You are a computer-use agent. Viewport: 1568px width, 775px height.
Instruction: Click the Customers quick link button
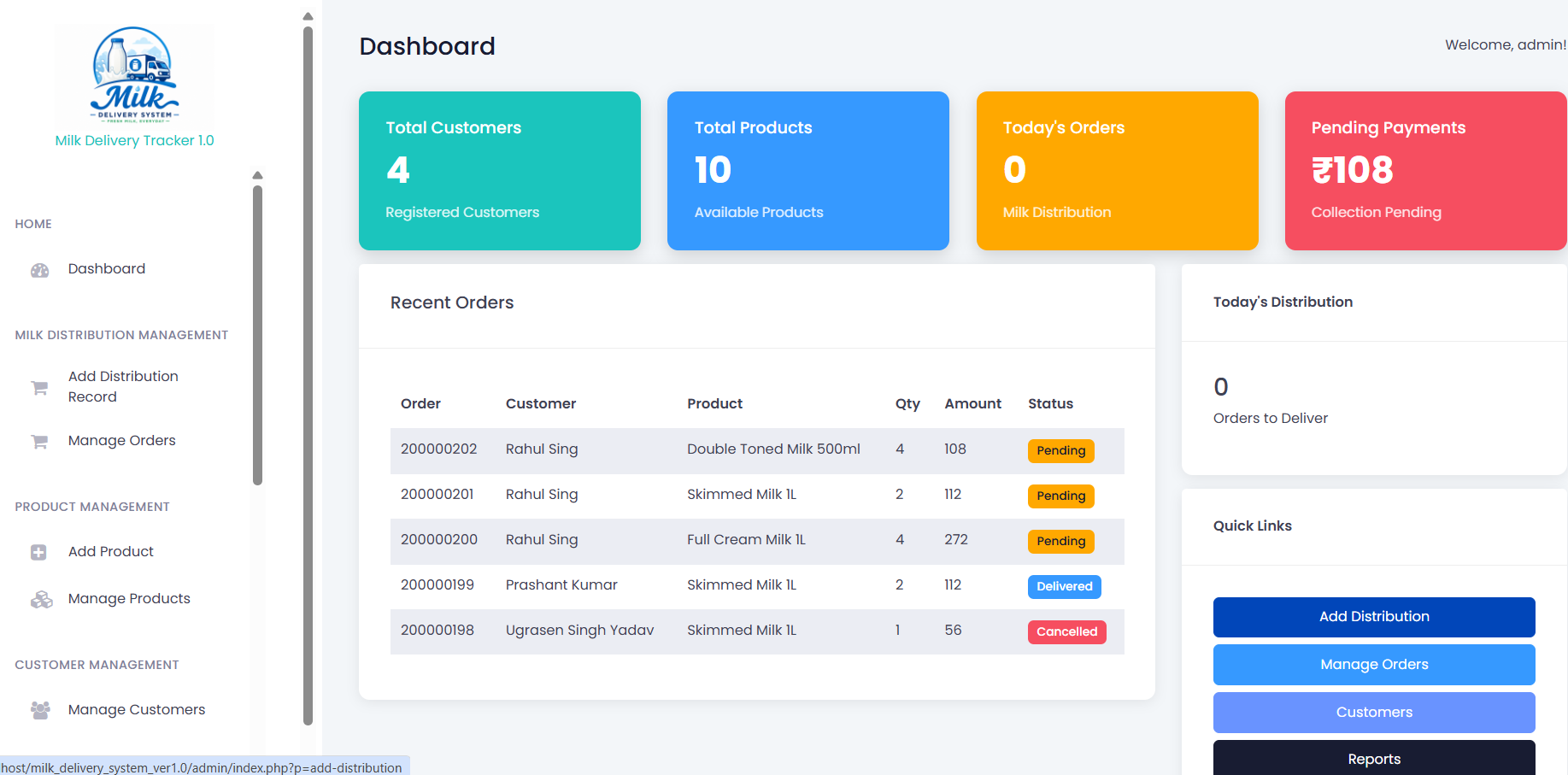1374,713
